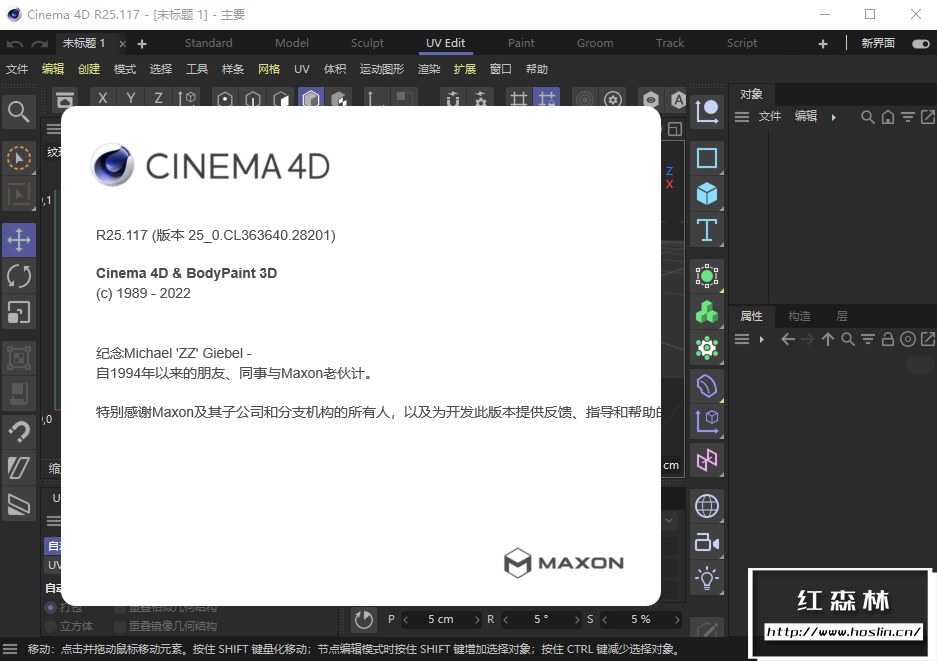Click the undo arrow in tab bar
The image size is (937, 661).
pyautogui.click(x=15, y=44)
